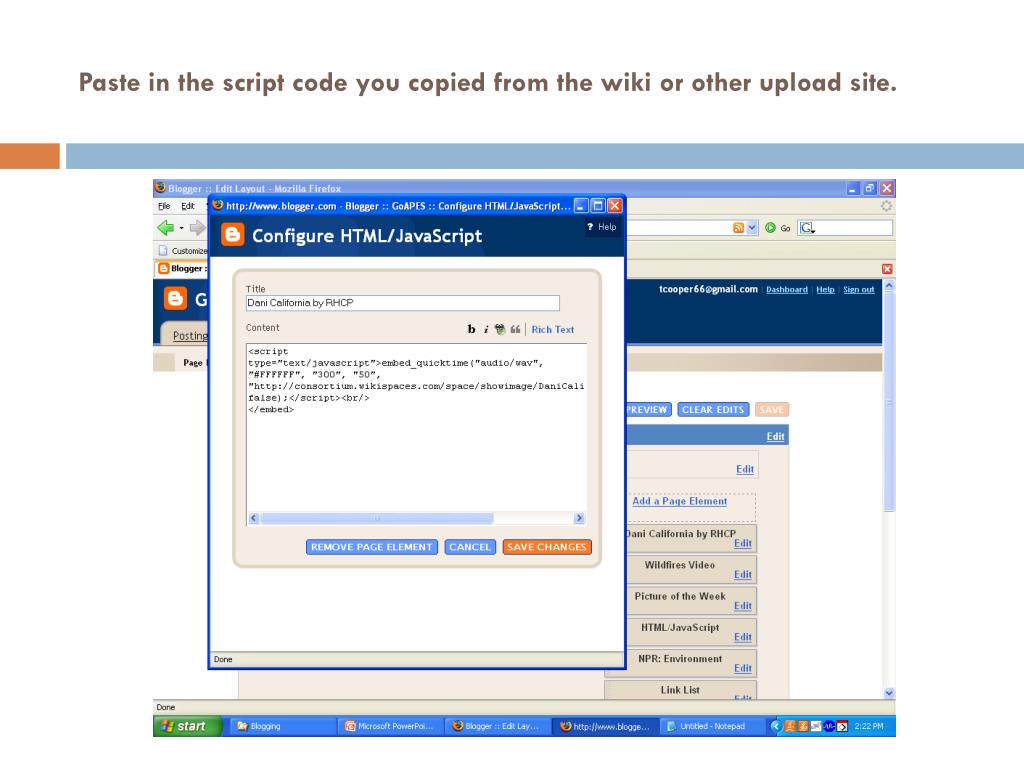The height and width of the screenshot is (768, 1024).
Task: Click the Link List page element
Action: 680,690
